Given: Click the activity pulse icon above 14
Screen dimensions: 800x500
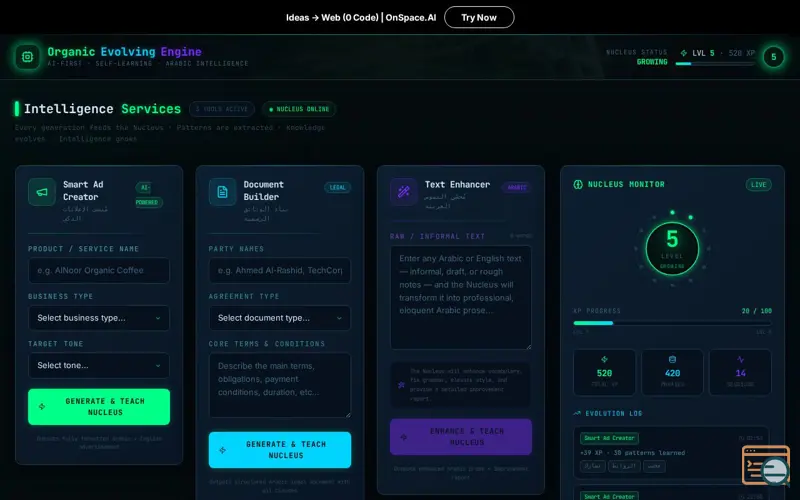Looking at the screenshot, I should coord(740,359).
